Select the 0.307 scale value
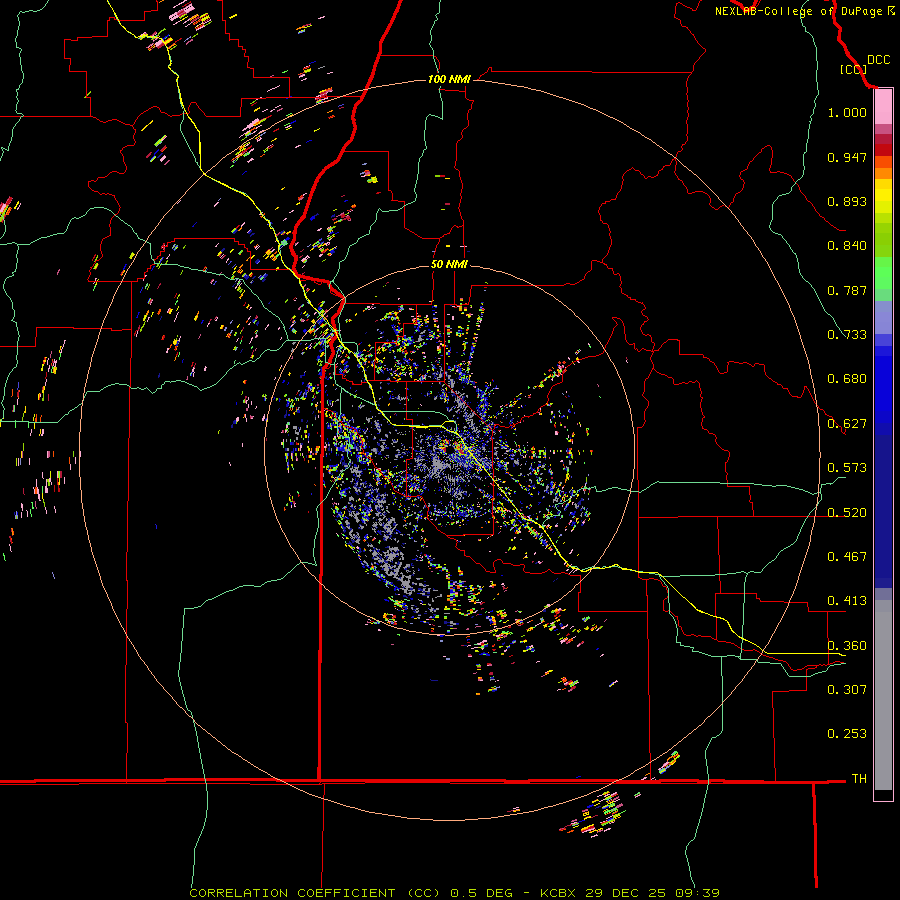The height and width of the screenshot is (900, 900). tap(847, 689)
